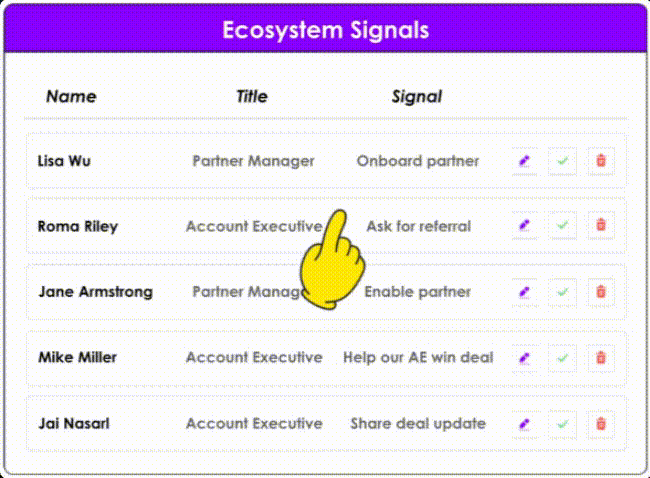
Task: Edit the Jai Nasarl signal
Action: 524,423
